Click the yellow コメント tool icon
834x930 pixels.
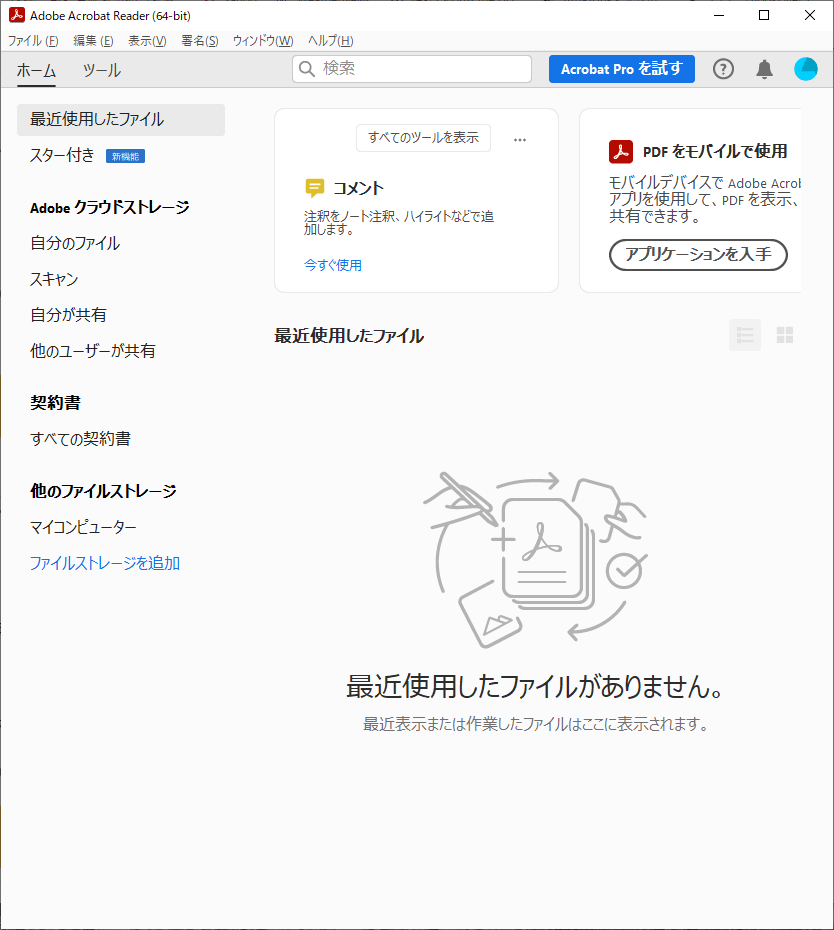314,188
